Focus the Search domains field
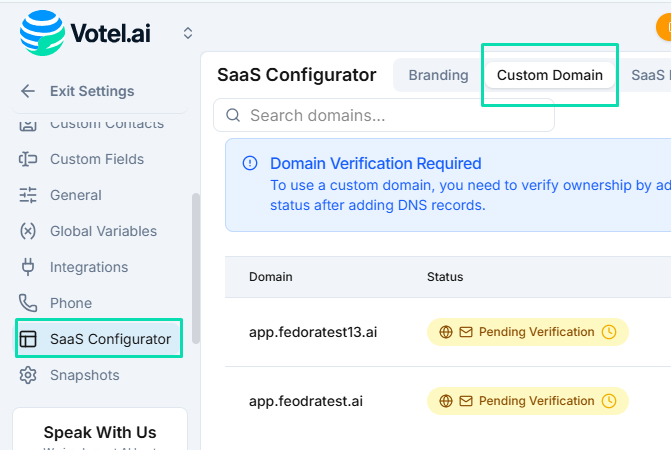Image resolution: width=671 pixels, height=450 pixels. pyautogui.click(x=384, y=115)
